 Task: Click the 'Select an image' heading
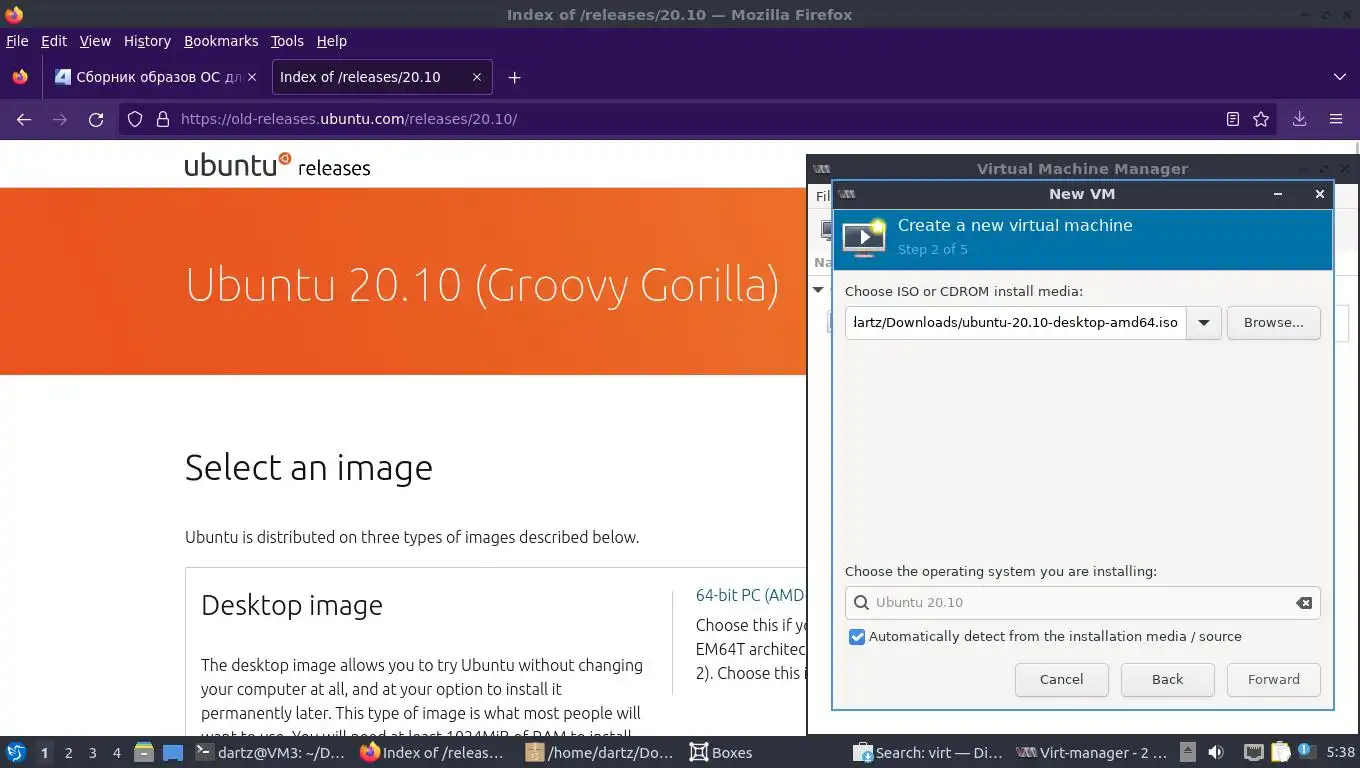[309, 468]
